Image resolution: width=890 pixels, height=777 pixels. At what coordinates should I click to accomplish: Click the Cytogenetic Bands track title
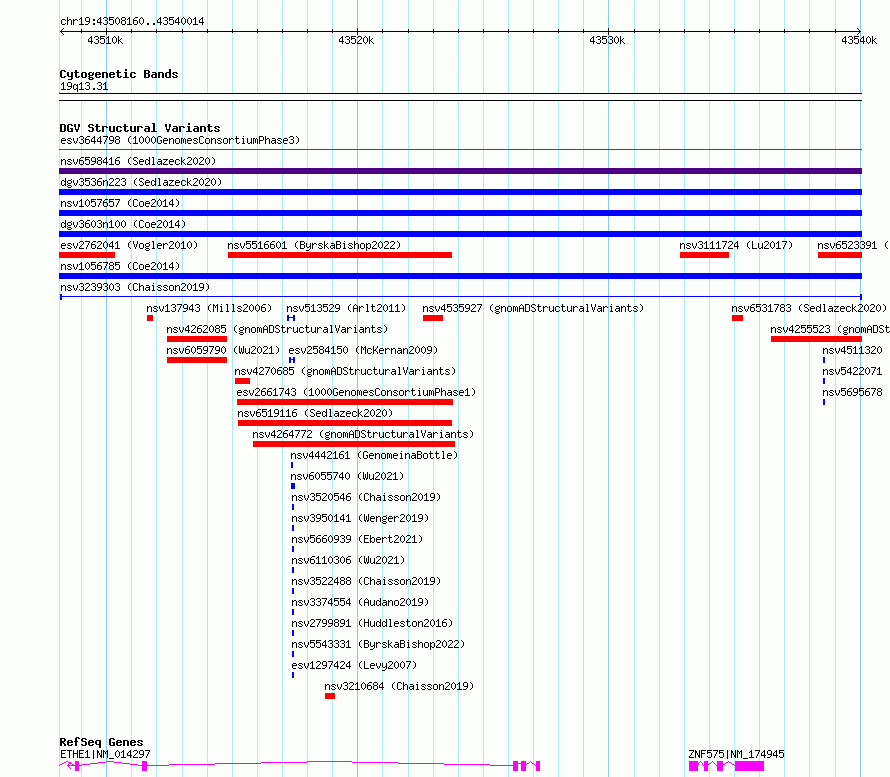coord(119,74)
